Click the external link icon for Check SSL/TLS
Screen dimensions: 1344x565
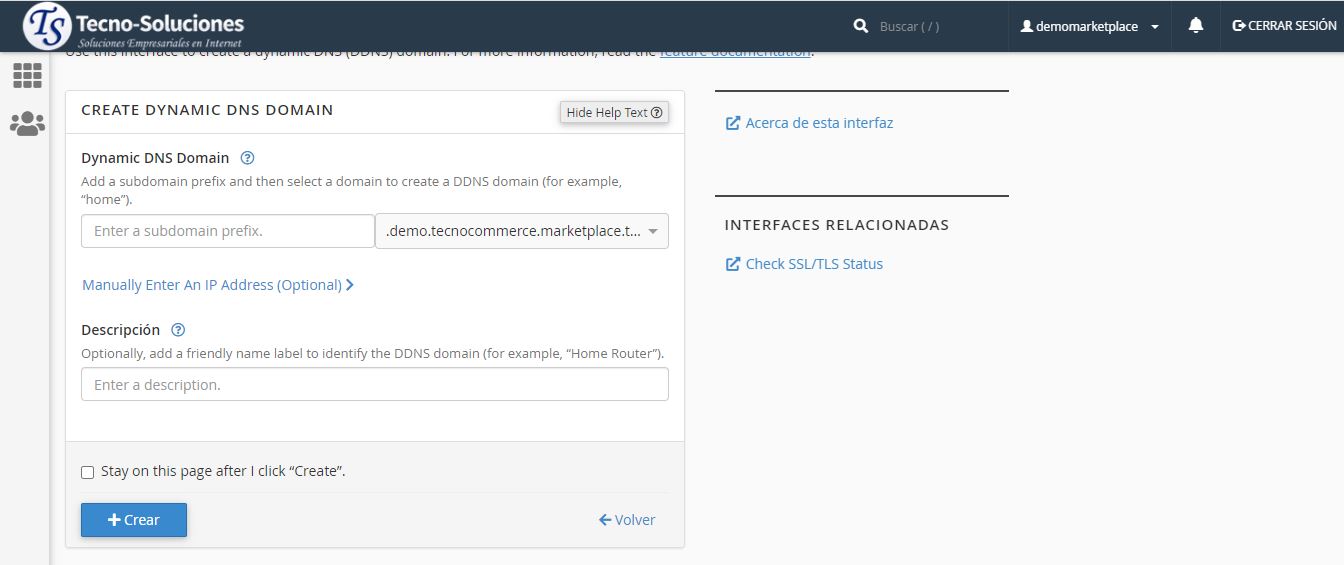click(x=733, y=264)
